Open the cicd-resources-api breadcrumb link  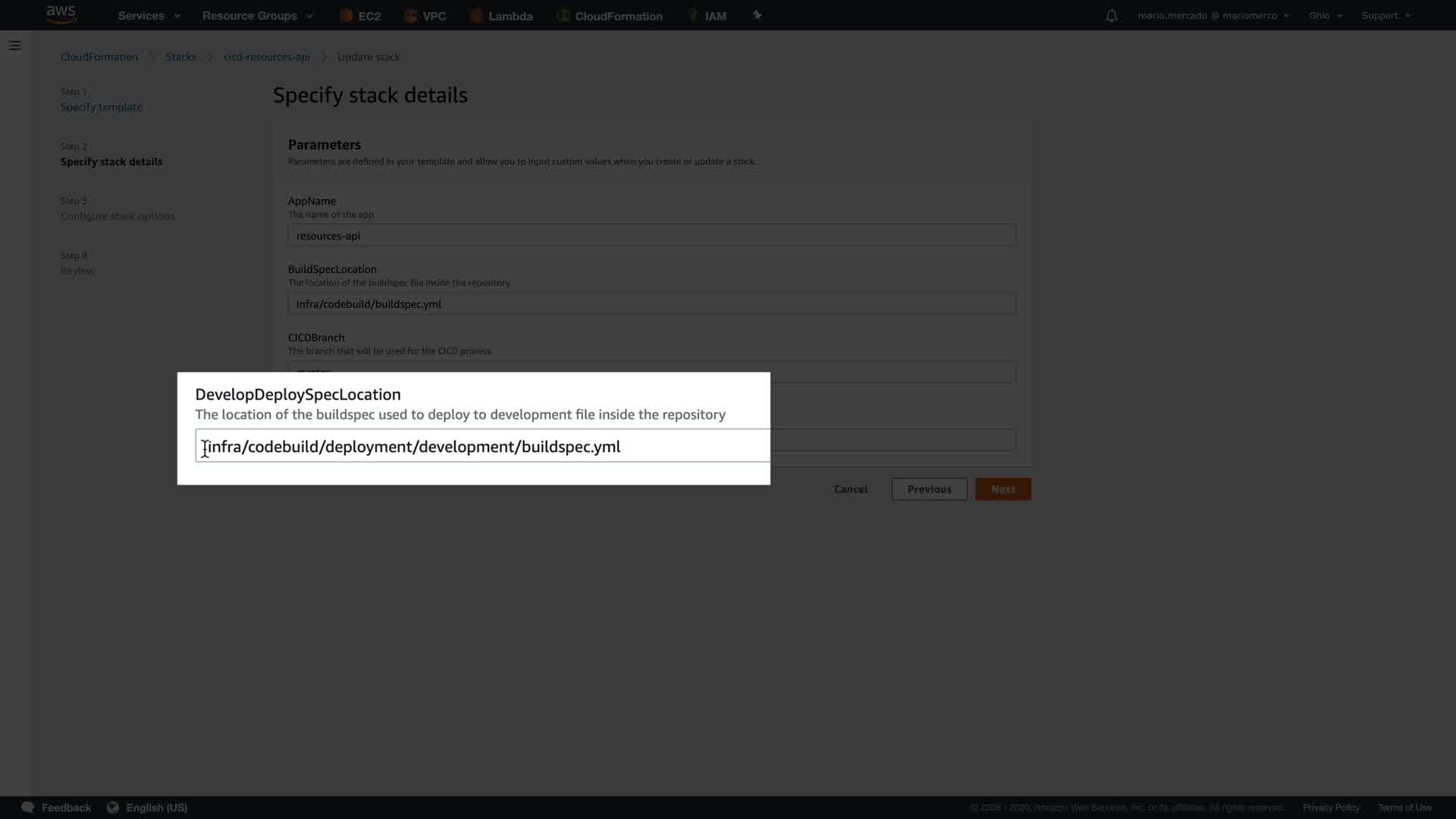pos(266,57)
